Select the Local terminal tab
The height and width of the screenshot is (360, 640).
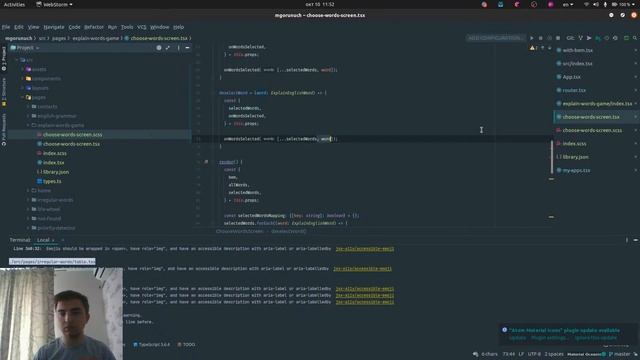44,240
